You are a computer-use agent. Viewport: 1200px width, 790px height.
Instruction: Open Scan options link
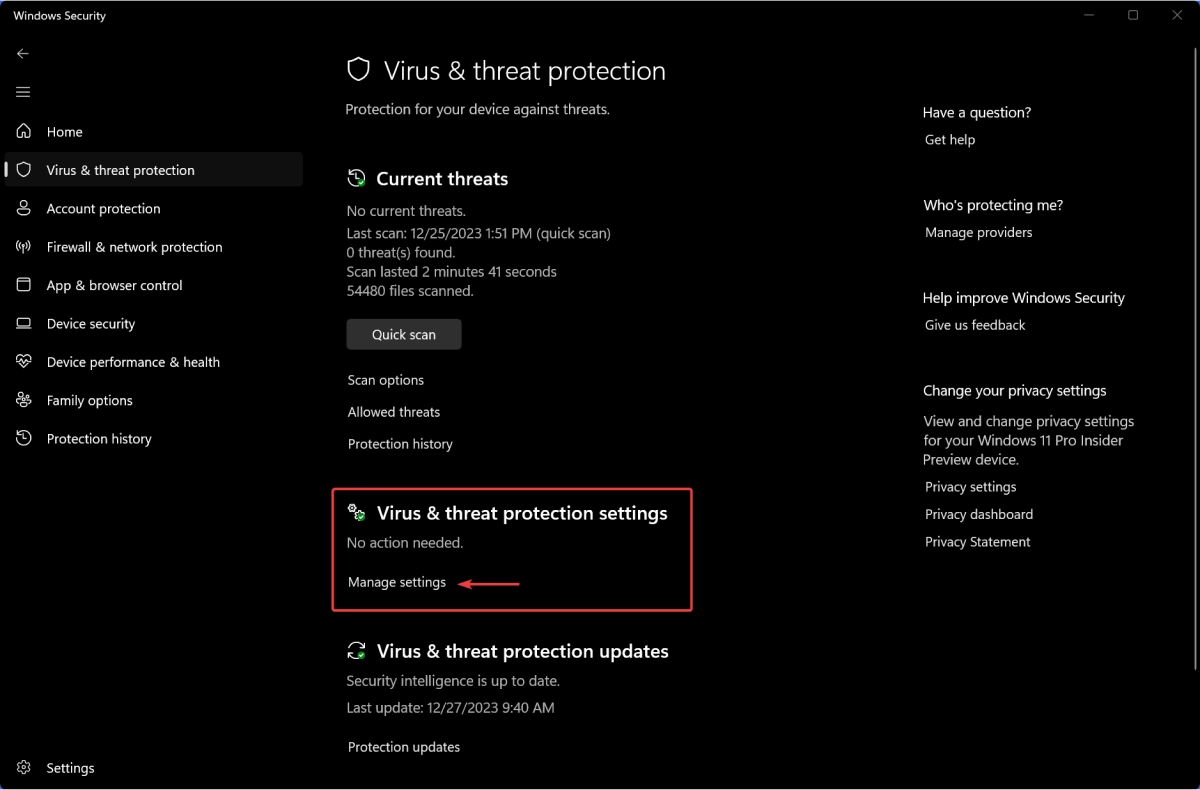[386, 380]
